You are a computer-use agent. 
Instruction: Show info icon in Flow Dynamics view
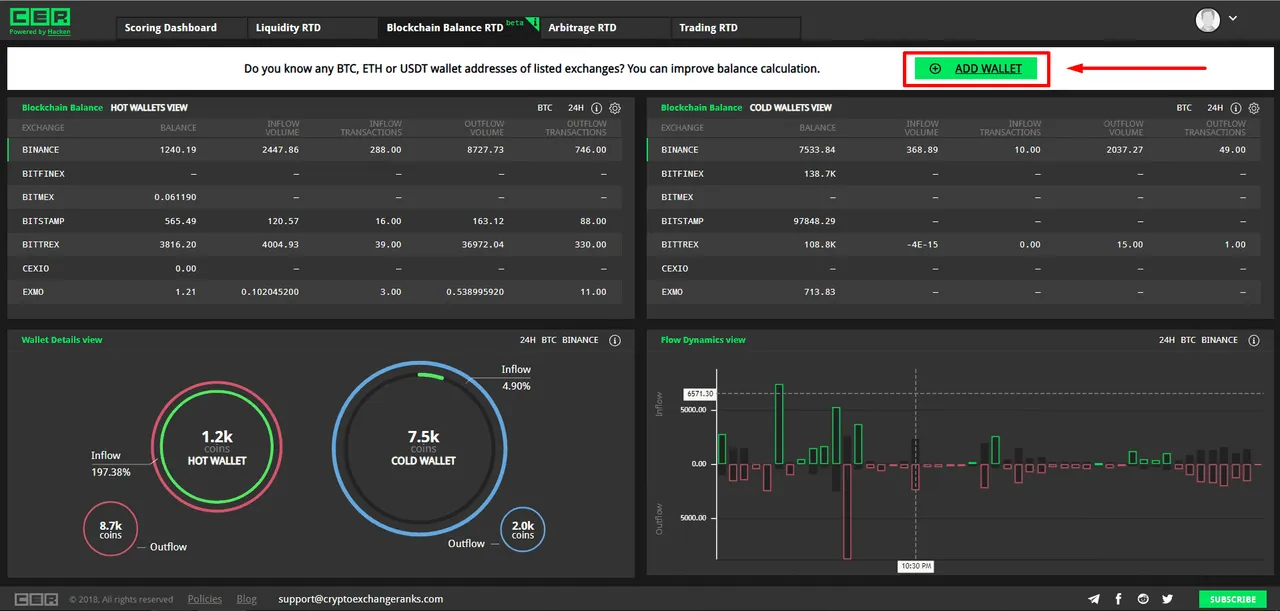[x=1254, y=340]
